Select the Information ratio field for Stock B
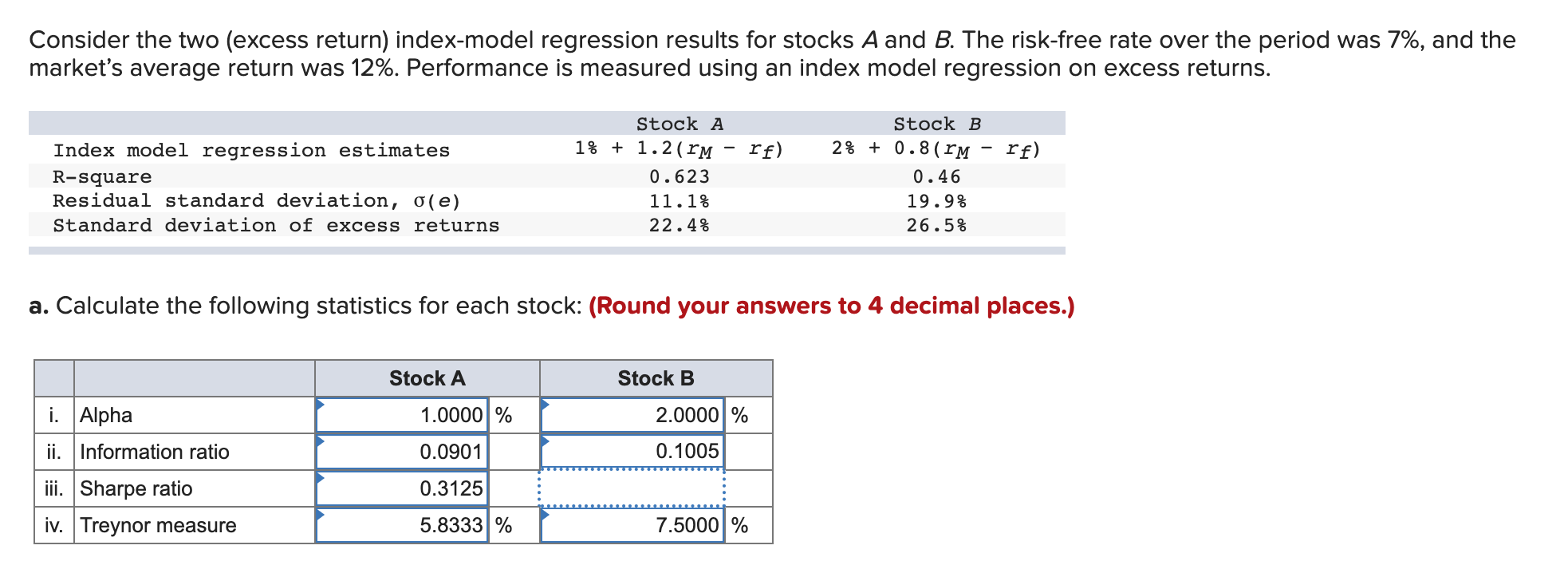This screenshot has width=1568, height=573. coord(634,451)
